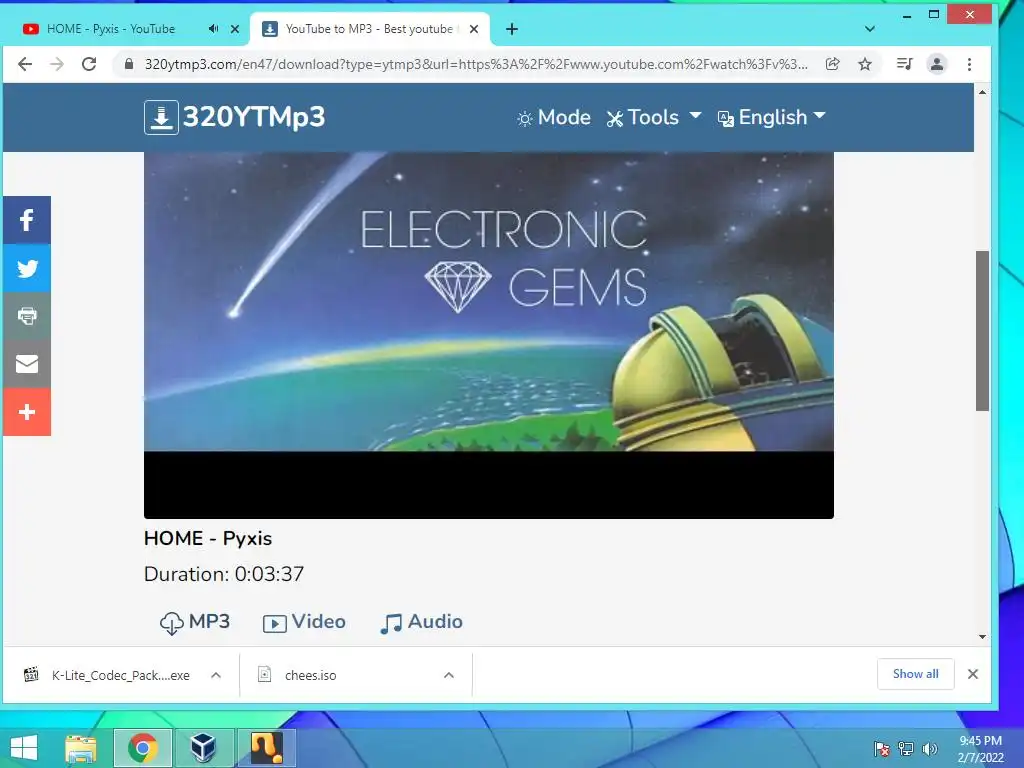Select the Video download tab
The image size is (1024, 768).
pos(304,622)
